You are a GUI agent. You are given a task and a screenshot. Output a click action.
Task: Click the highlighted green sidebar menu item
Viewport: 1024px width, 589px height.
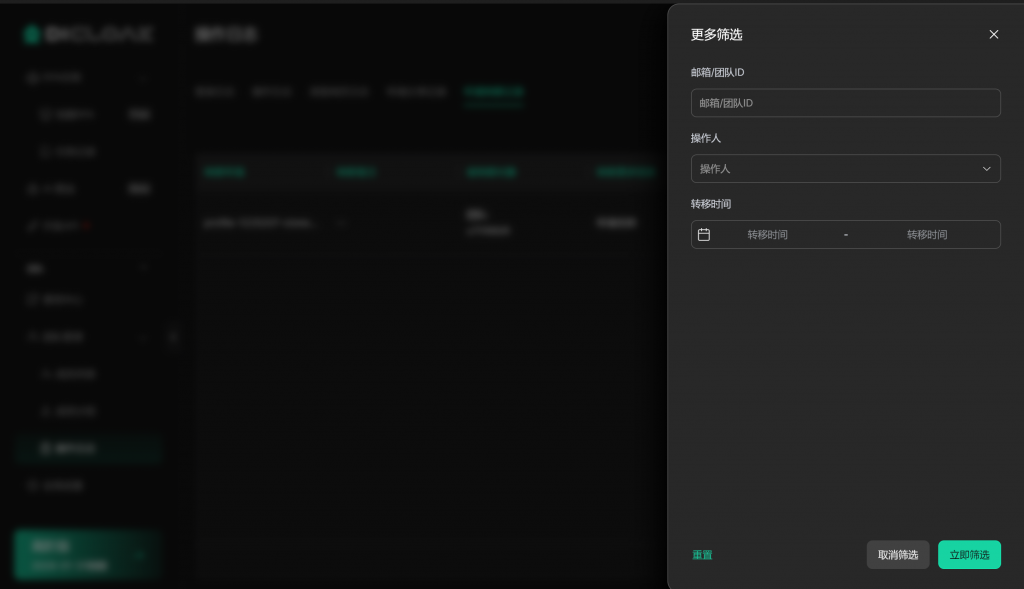88,448
